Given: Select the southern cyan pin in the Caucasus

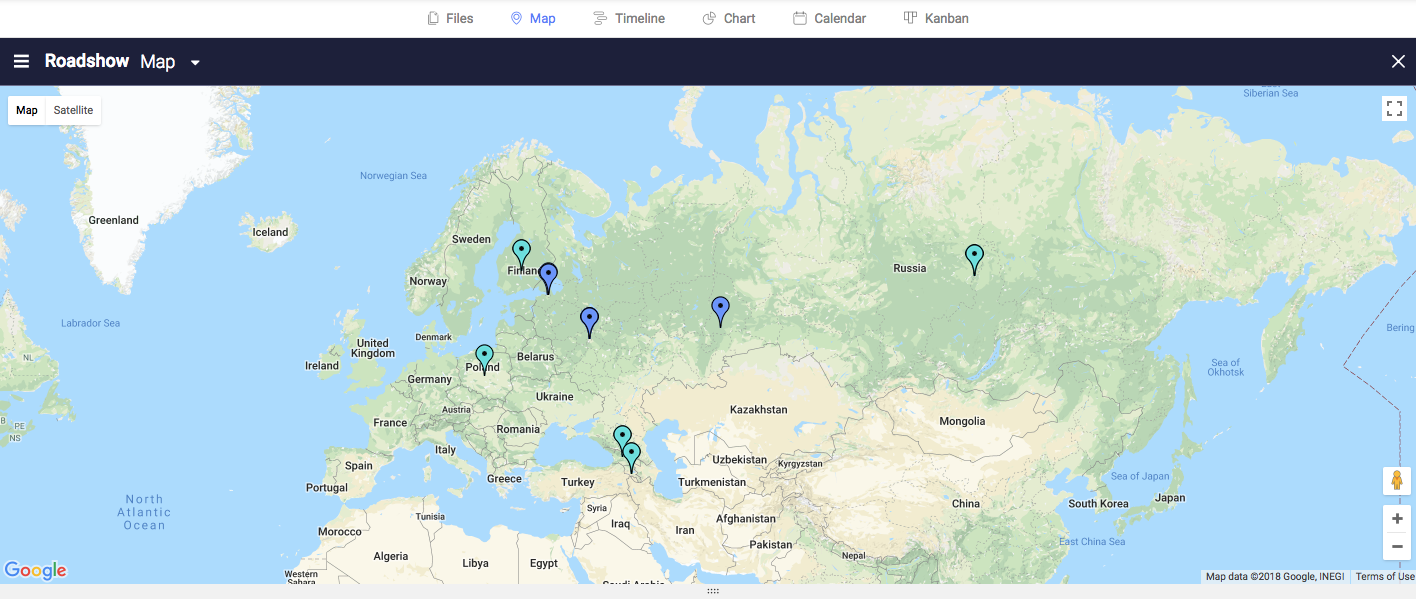Looking at the screenshot, I should coord(631,457).
